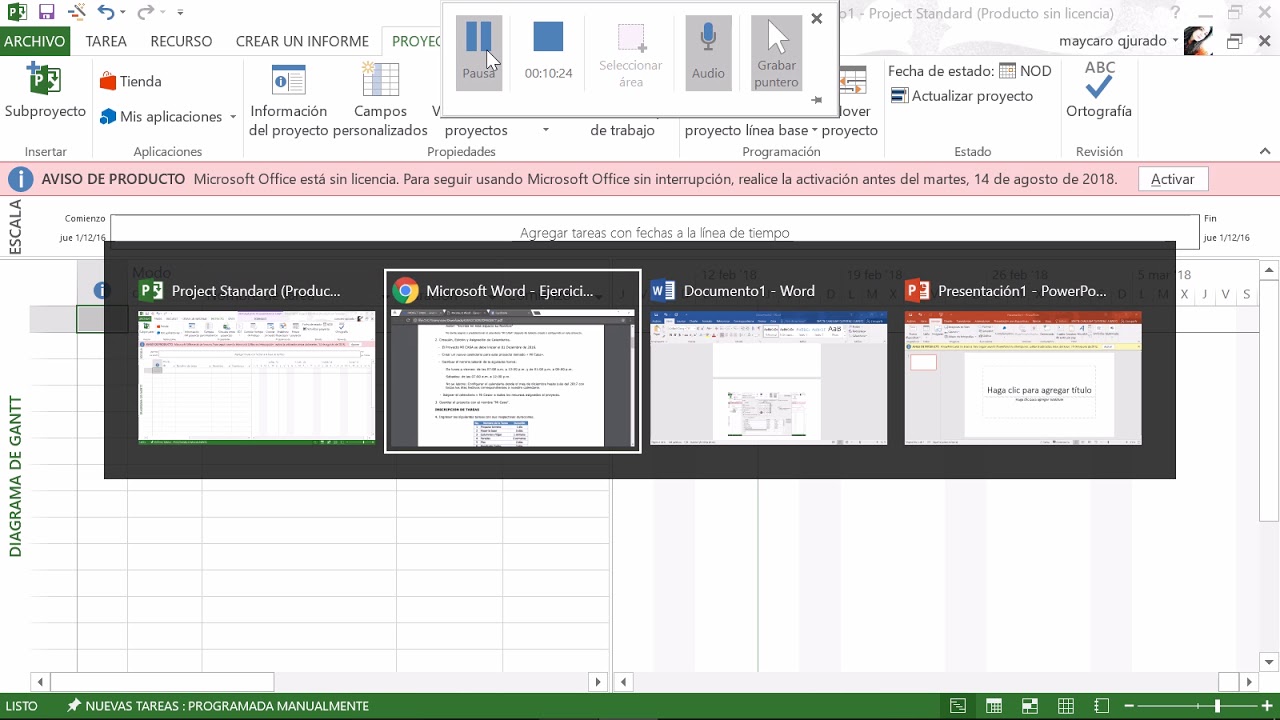Open Report view from status bar

click(x=1102, y=706)
